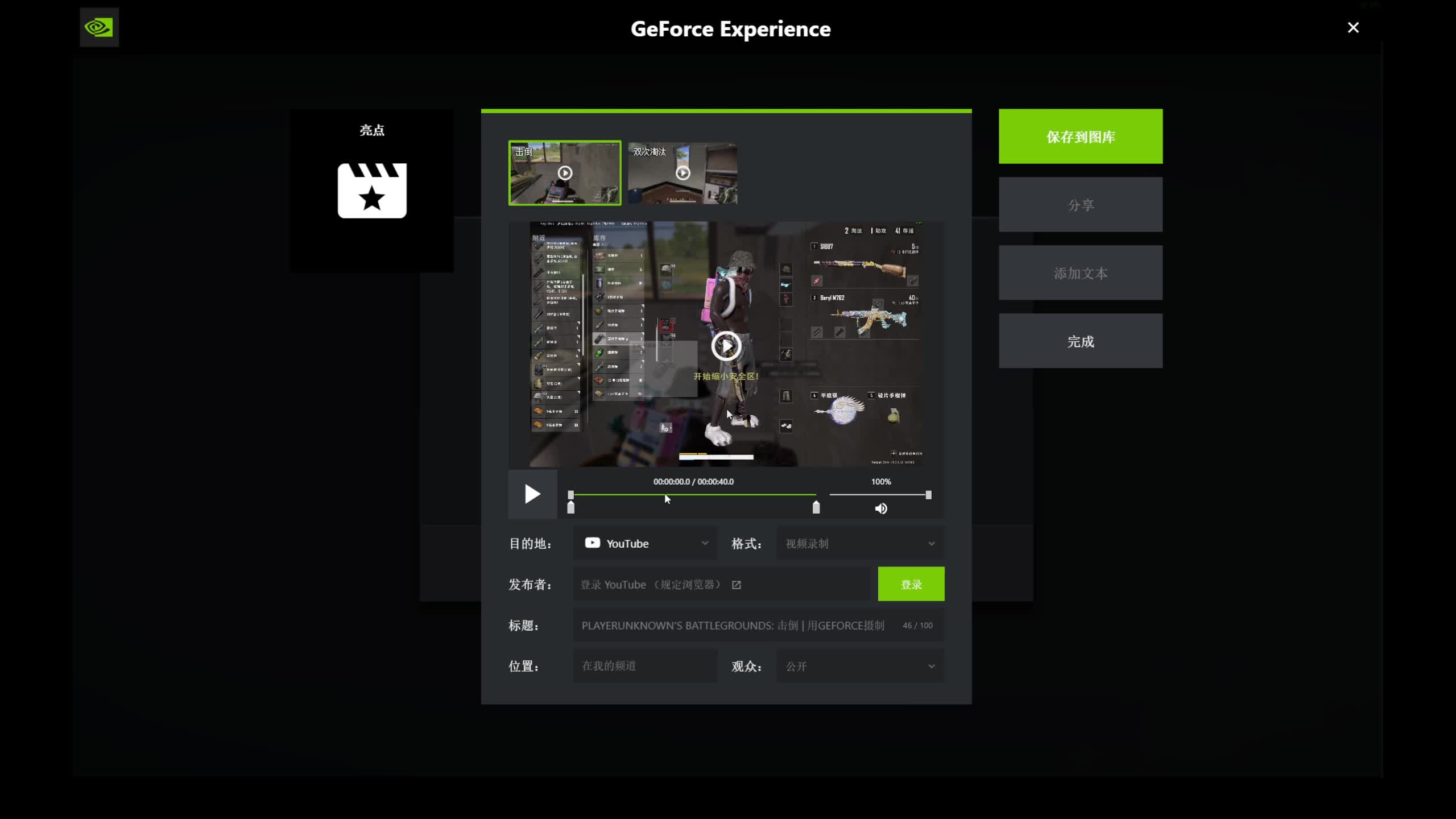The height and width of the screenshot is (819, 1456).
Task: Click 保存到图库 save to gallery button
Action: [x=1080, y=136]
